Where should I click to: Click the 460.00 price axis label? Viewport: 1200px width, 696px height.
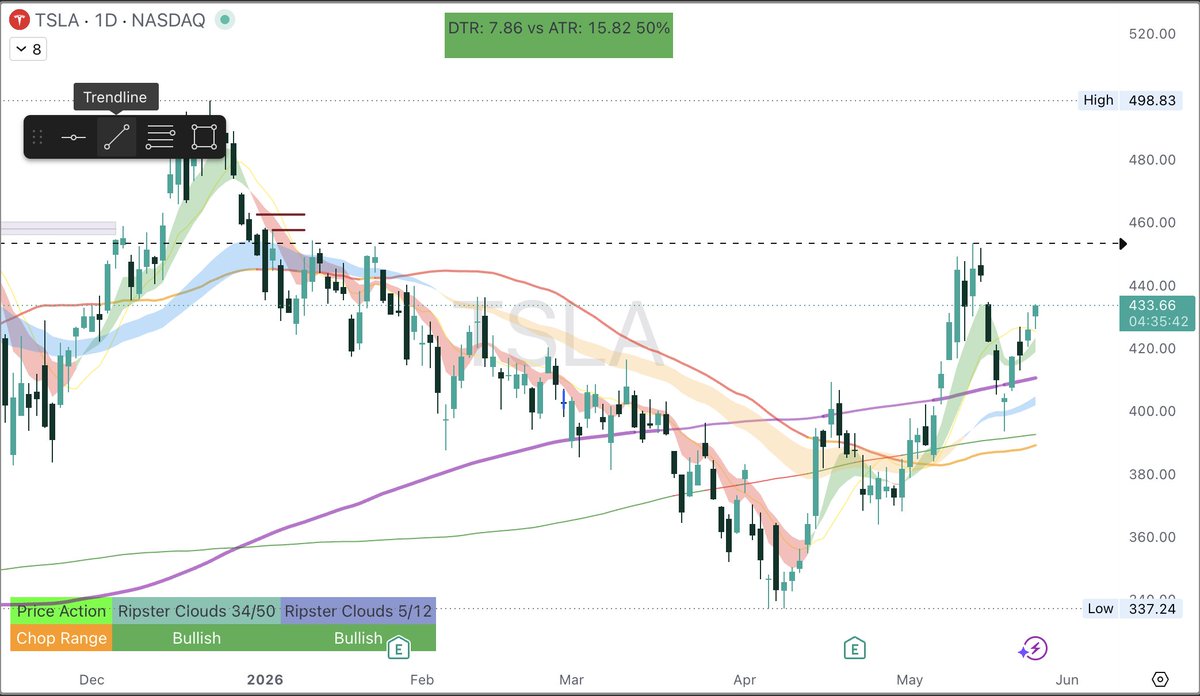[x=1150, y=222]
